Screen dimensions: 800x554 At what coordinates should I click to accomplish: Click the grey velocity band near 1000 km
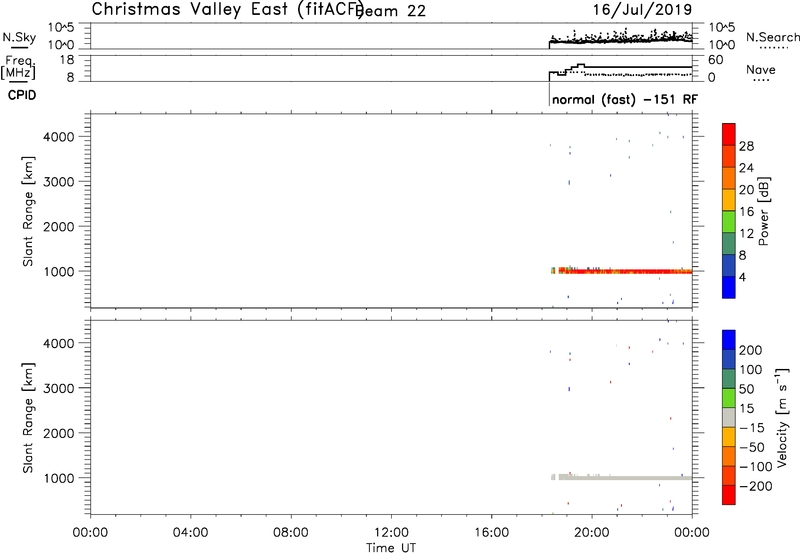point(621,477)
